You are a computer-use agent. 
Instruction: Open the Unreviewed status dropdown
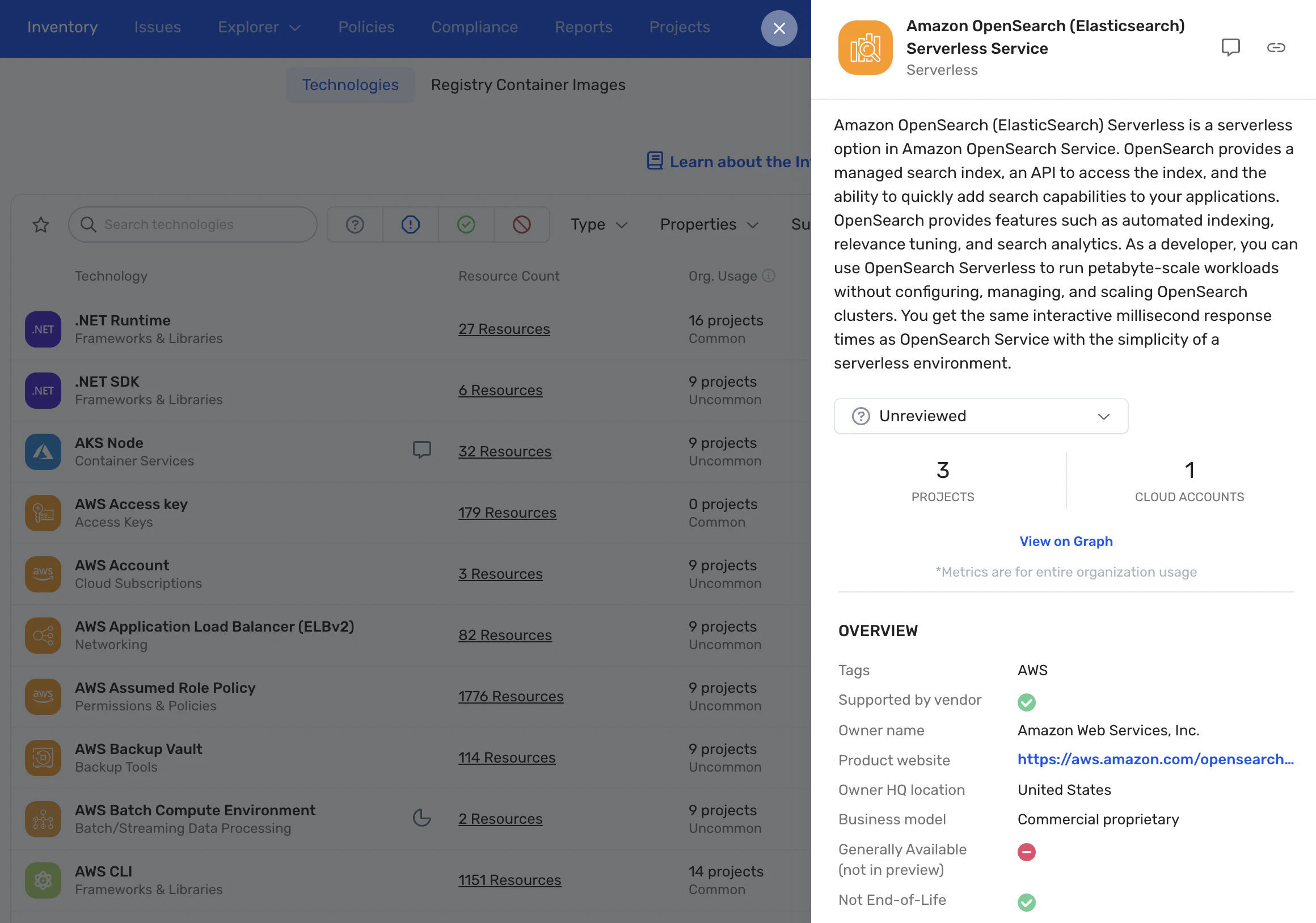981,417
